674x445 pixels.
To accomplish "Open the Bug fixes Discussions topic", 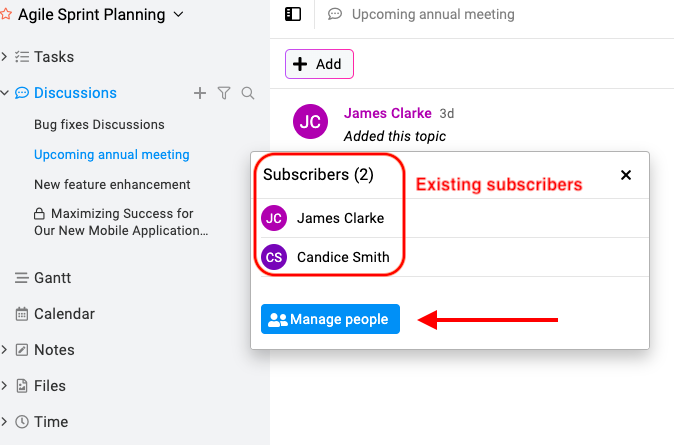I will pos(99,125).
